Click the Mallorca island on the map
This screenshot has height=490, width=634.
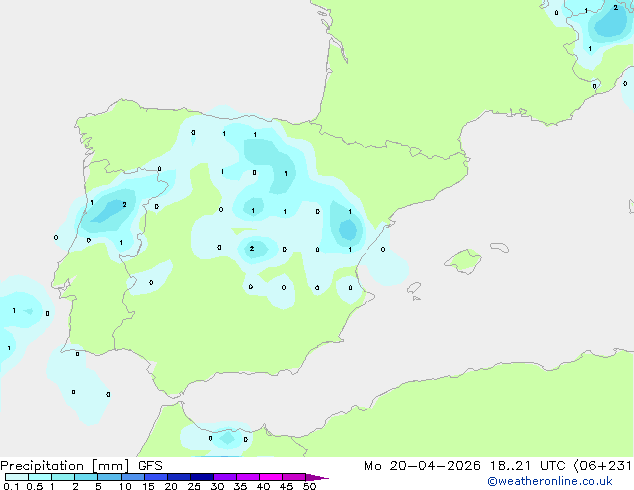463,261
